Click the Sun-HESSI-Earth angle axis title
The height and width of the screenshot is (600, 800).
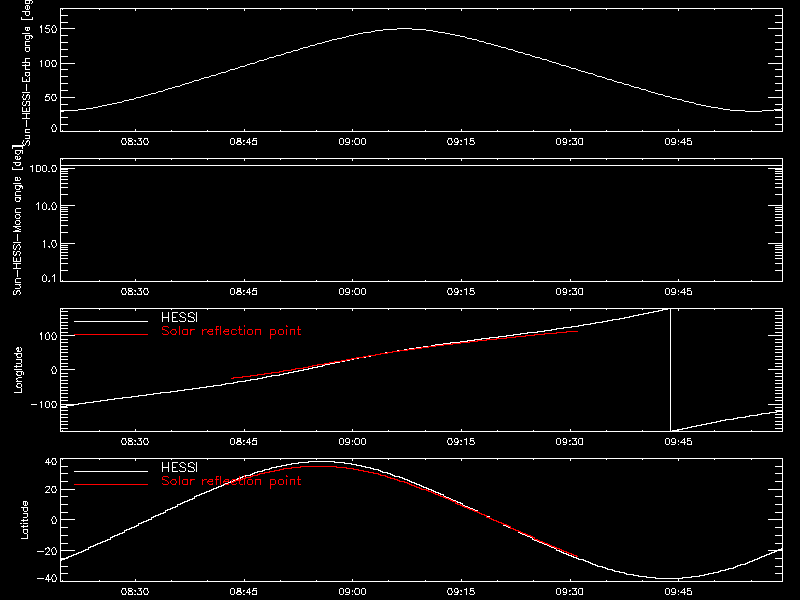click(x=27, y=72)
